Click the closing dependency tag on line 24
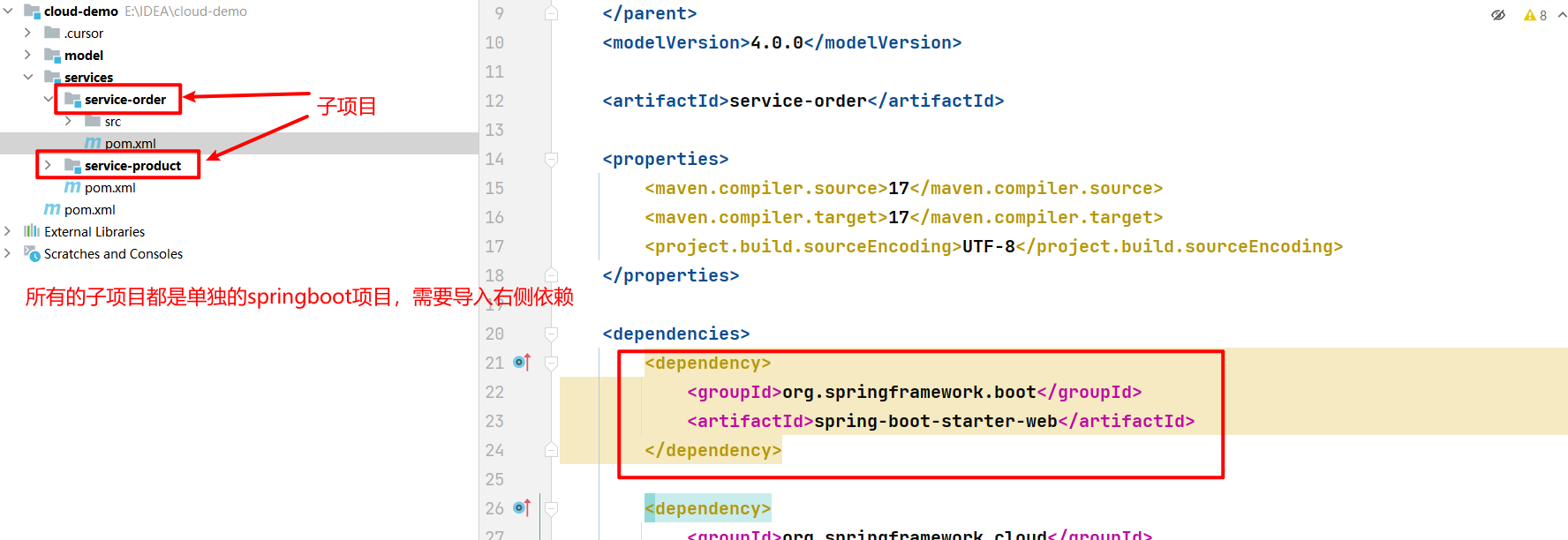The width and height of the screenshot is (1568, 540). pos(713,450)
